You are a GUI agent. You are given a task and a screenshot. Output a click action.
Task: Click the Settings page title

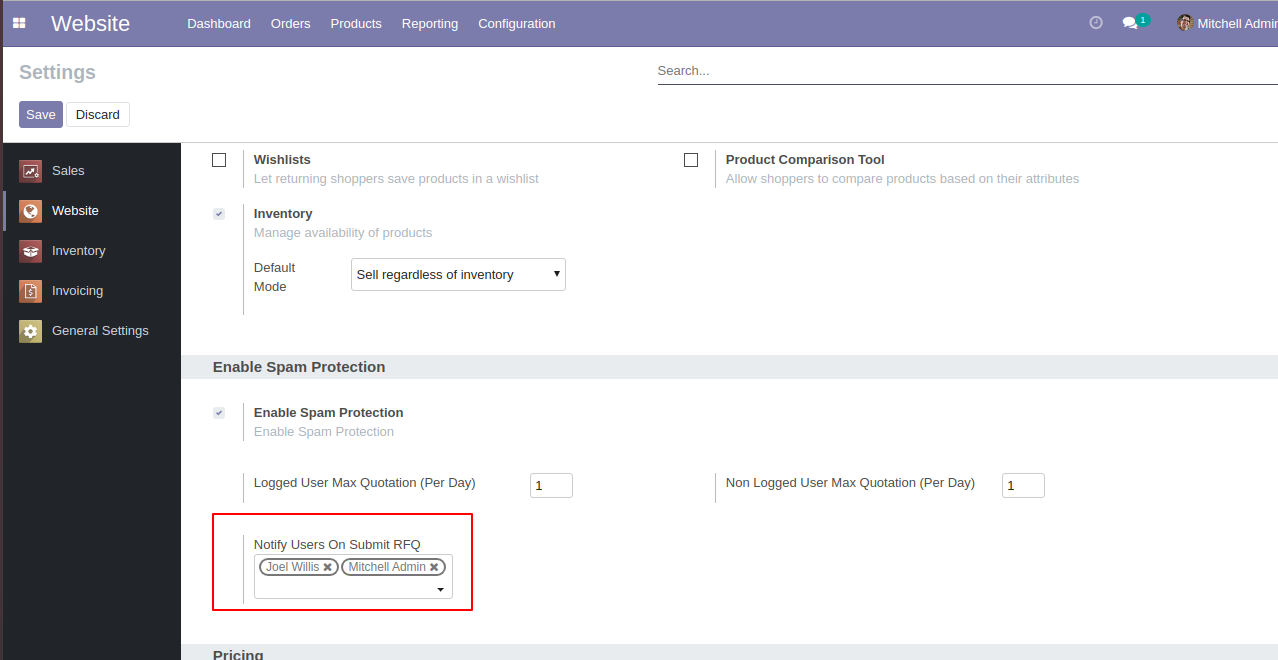(x=57, y=72)
